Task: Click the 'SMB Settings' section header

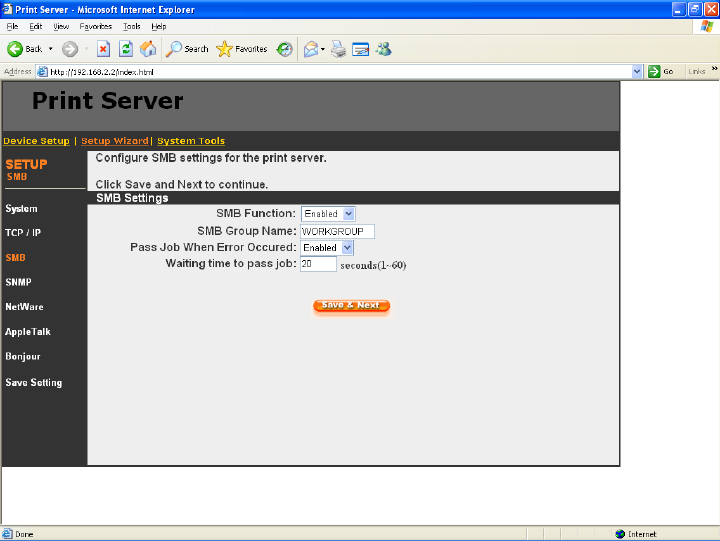Action: [132, 198]
